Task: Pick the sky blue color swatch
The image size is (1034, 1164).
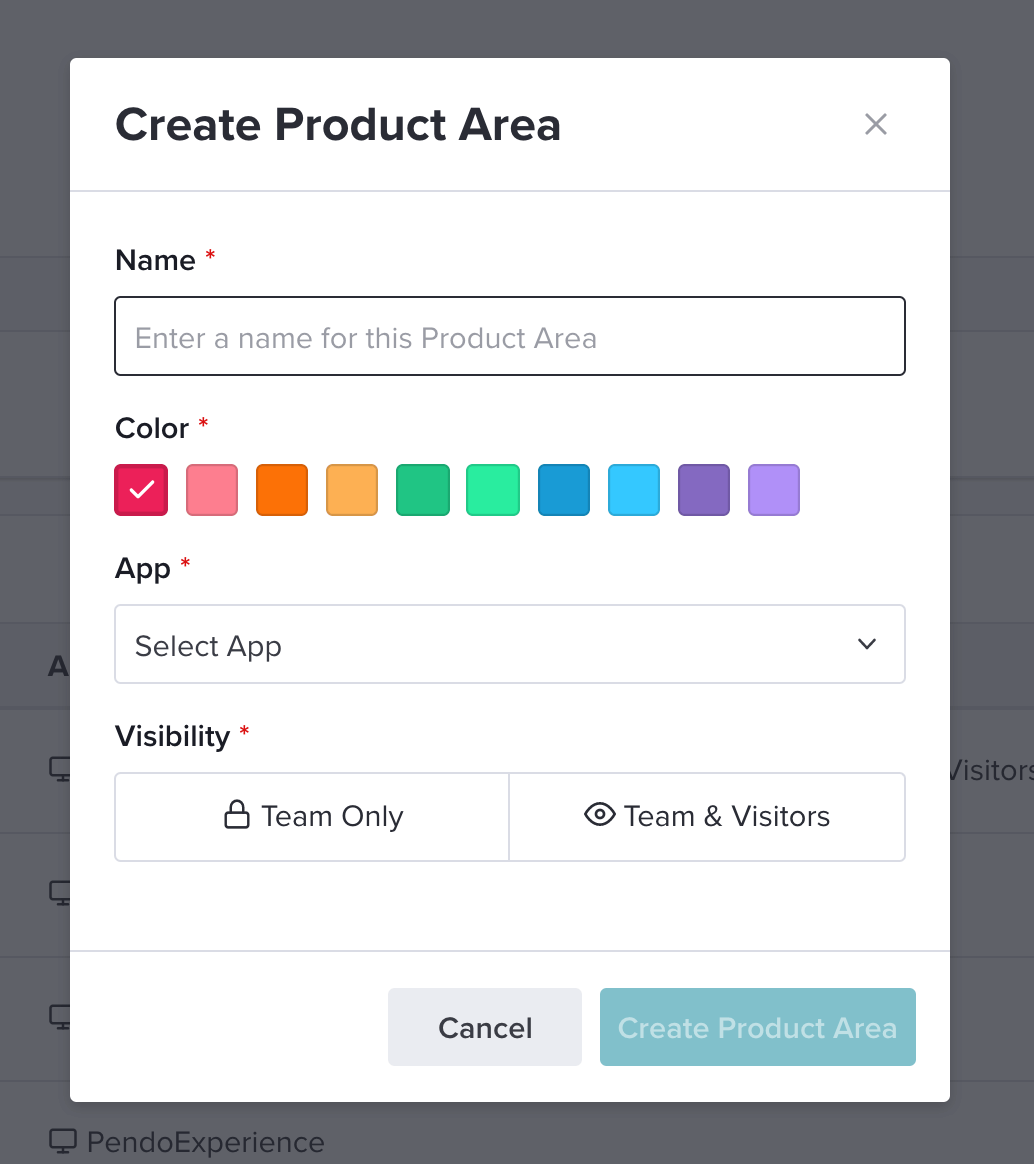Action: point(634,490)
